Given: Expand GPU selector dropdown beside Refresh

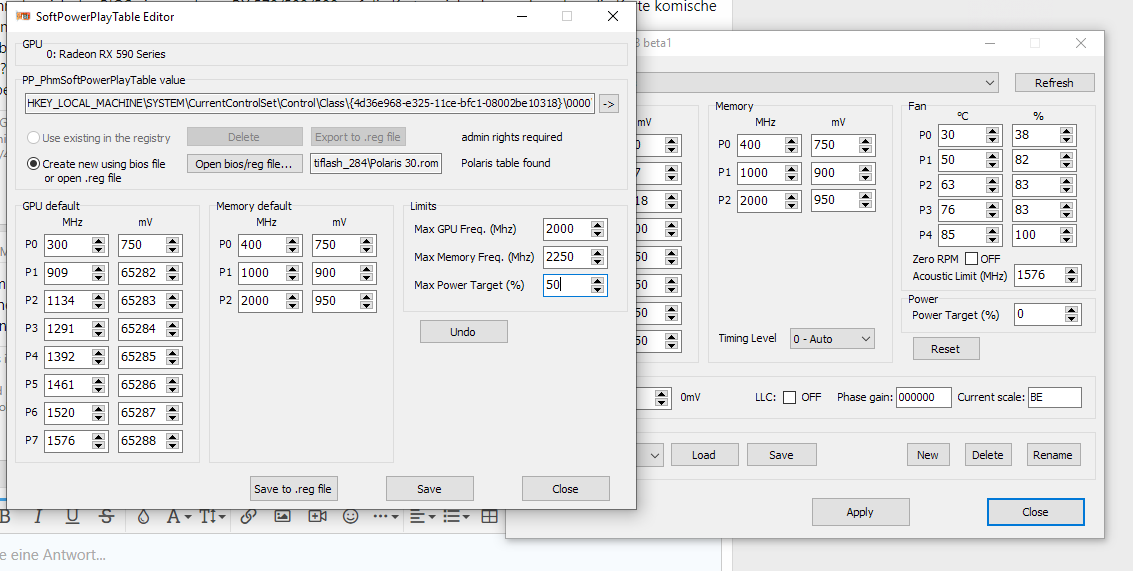Looking at the screenshot, I should point(991,83).
